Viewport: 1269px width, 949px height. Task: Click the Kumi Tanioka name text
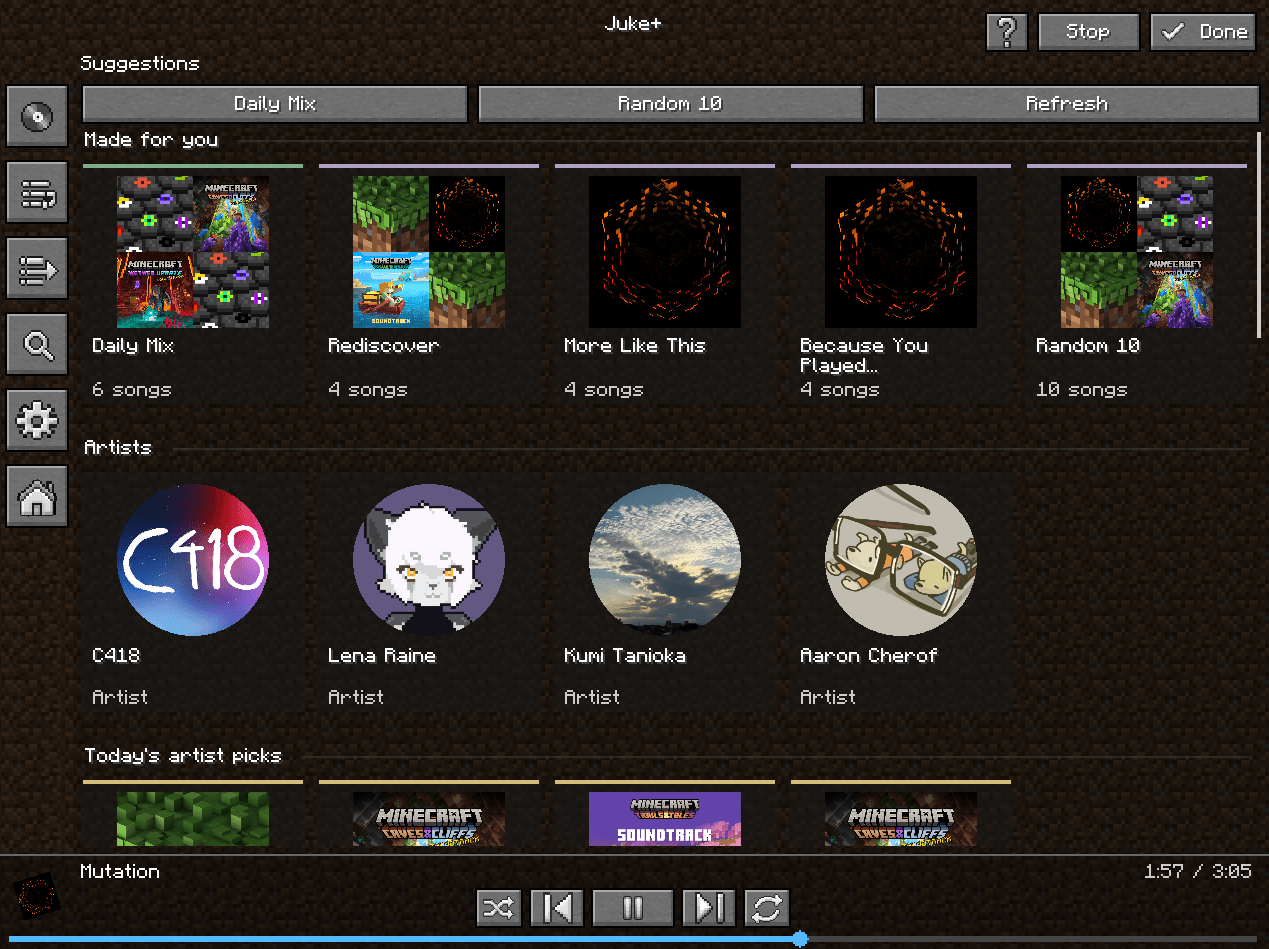tap(625, 656)
